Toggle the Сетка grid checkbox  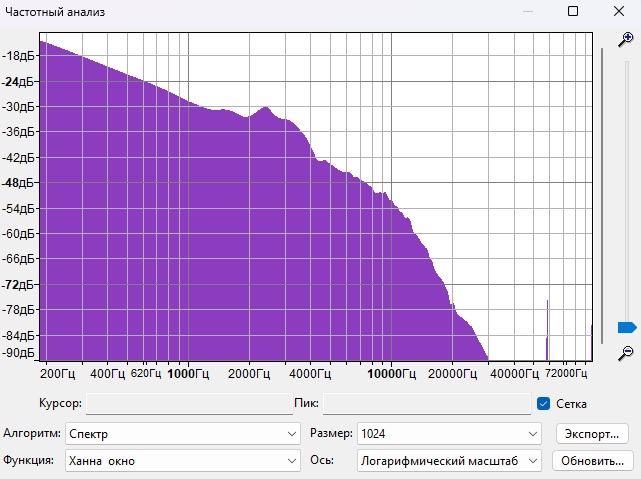pyautogui.click(x=543, y=403)
